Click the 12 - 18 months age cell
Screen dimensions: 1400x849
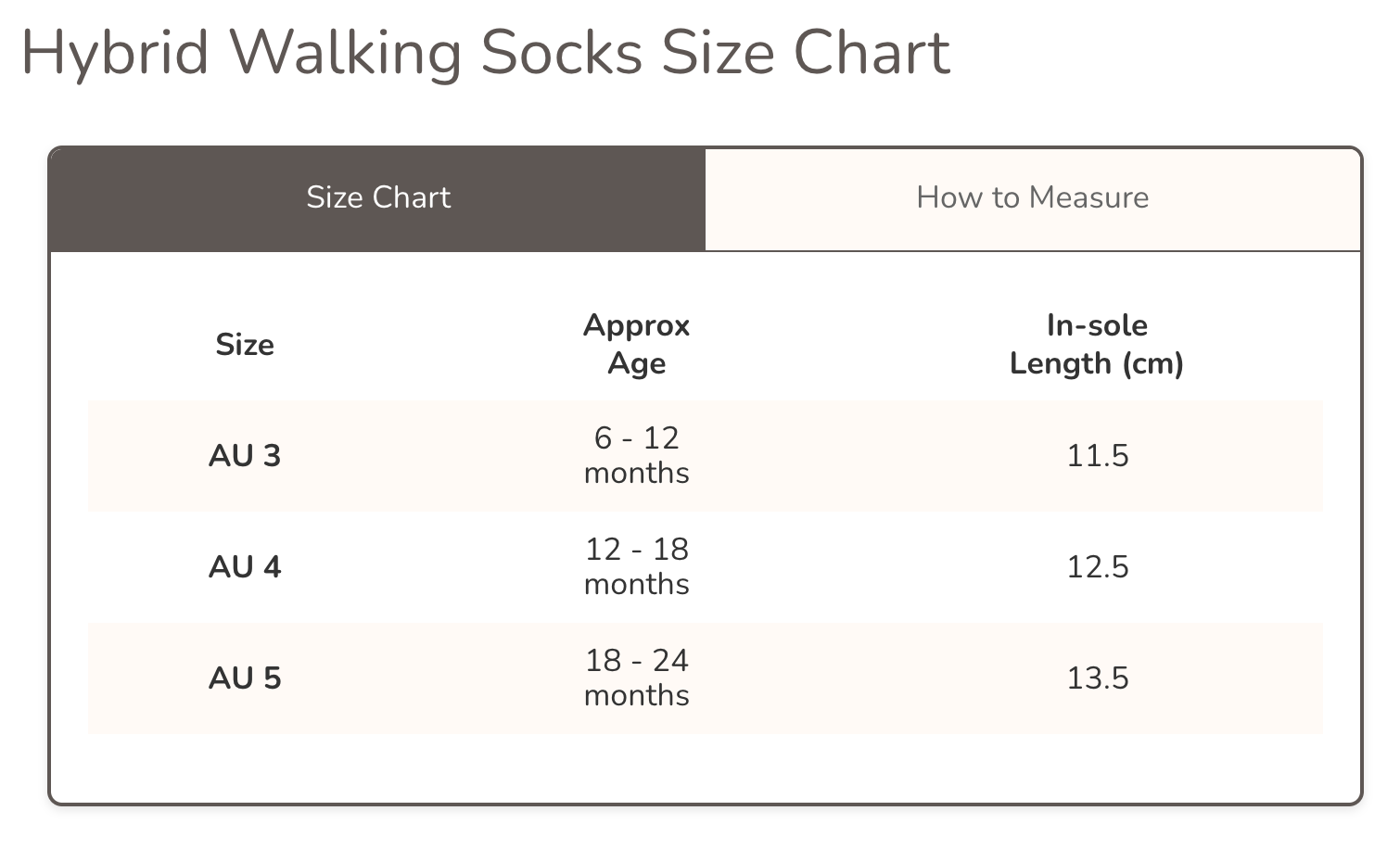[x=637, y=566]
